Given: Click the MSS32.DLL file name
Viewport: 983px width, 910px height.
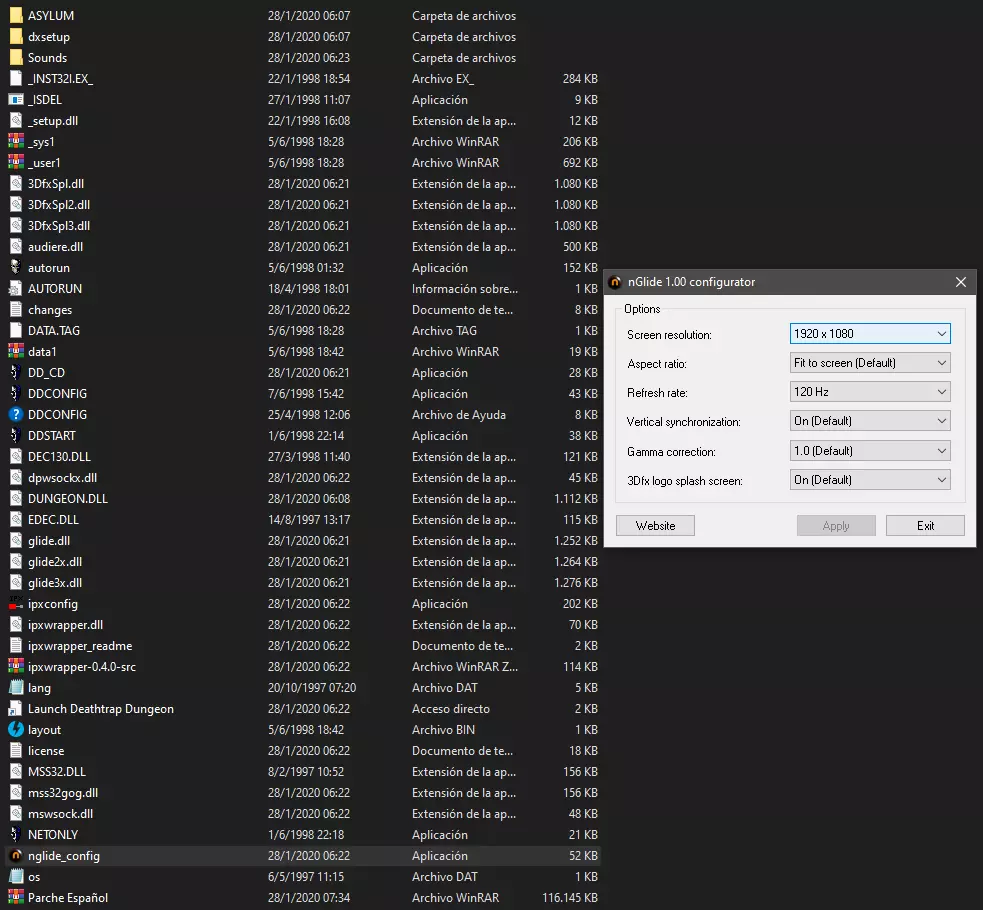Looking at the screenshot, I should [x=57, y=771].
